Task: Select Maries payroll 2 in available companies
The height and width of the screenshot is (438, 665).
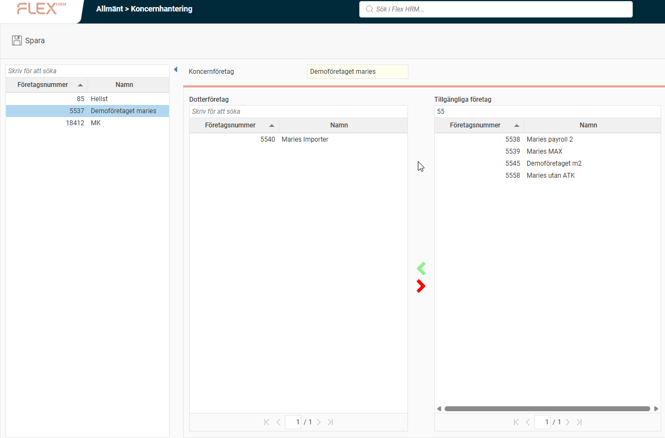Action: [549, 139]
